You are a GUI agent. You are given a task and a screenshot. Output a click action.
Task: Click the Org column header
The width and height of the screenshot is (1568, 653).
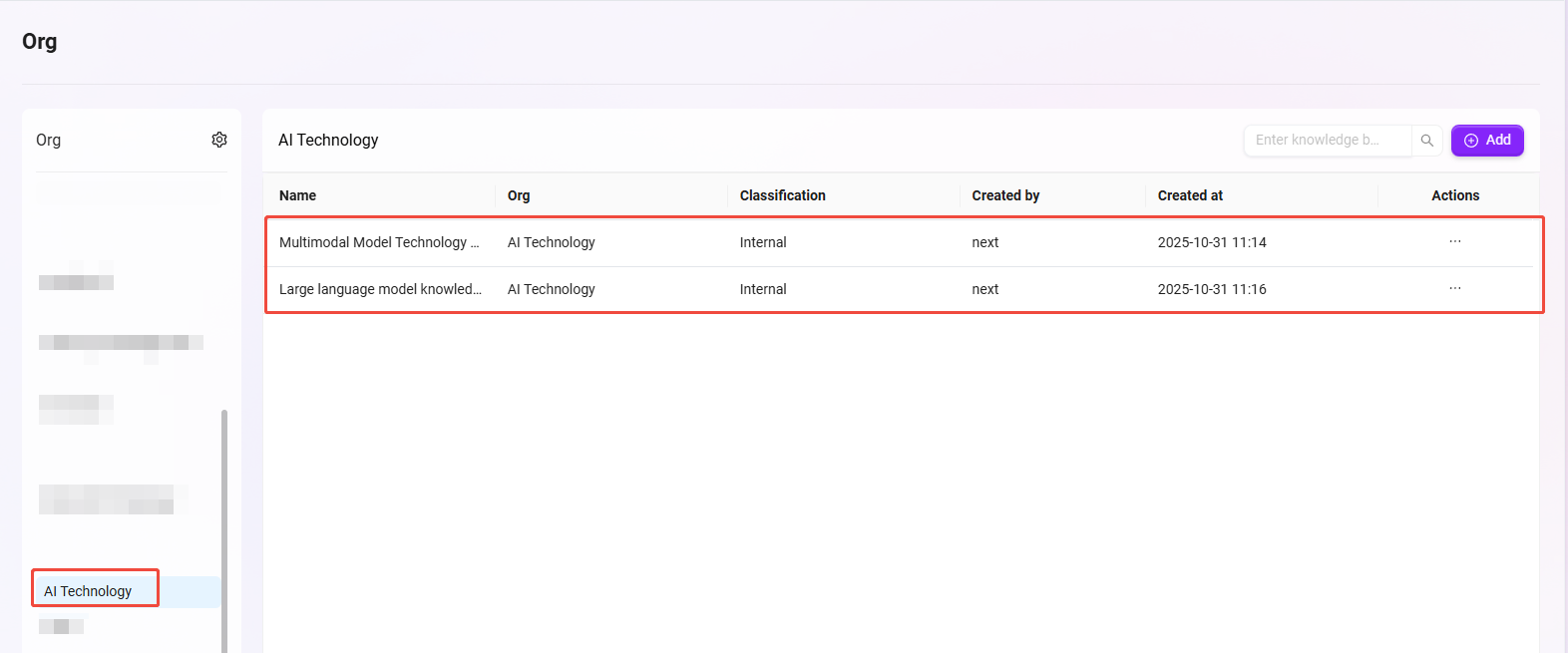[x=519, y=195]
